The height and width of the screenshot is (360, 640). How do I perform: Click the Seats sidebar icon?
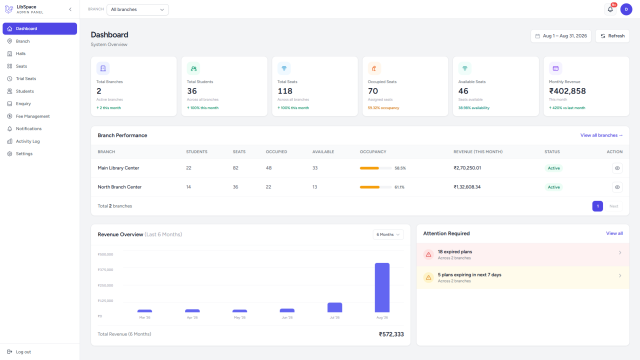coord(9,66)
